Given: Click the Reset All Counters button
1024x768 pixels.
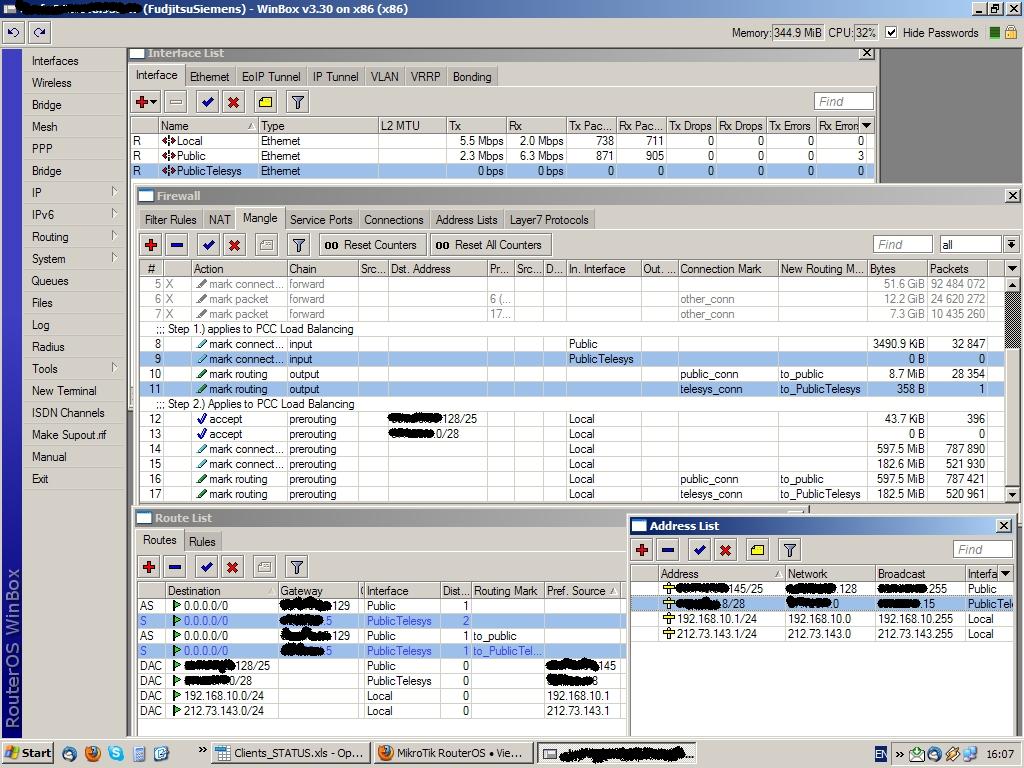Looking at the screenshot, I should [491, 245].
